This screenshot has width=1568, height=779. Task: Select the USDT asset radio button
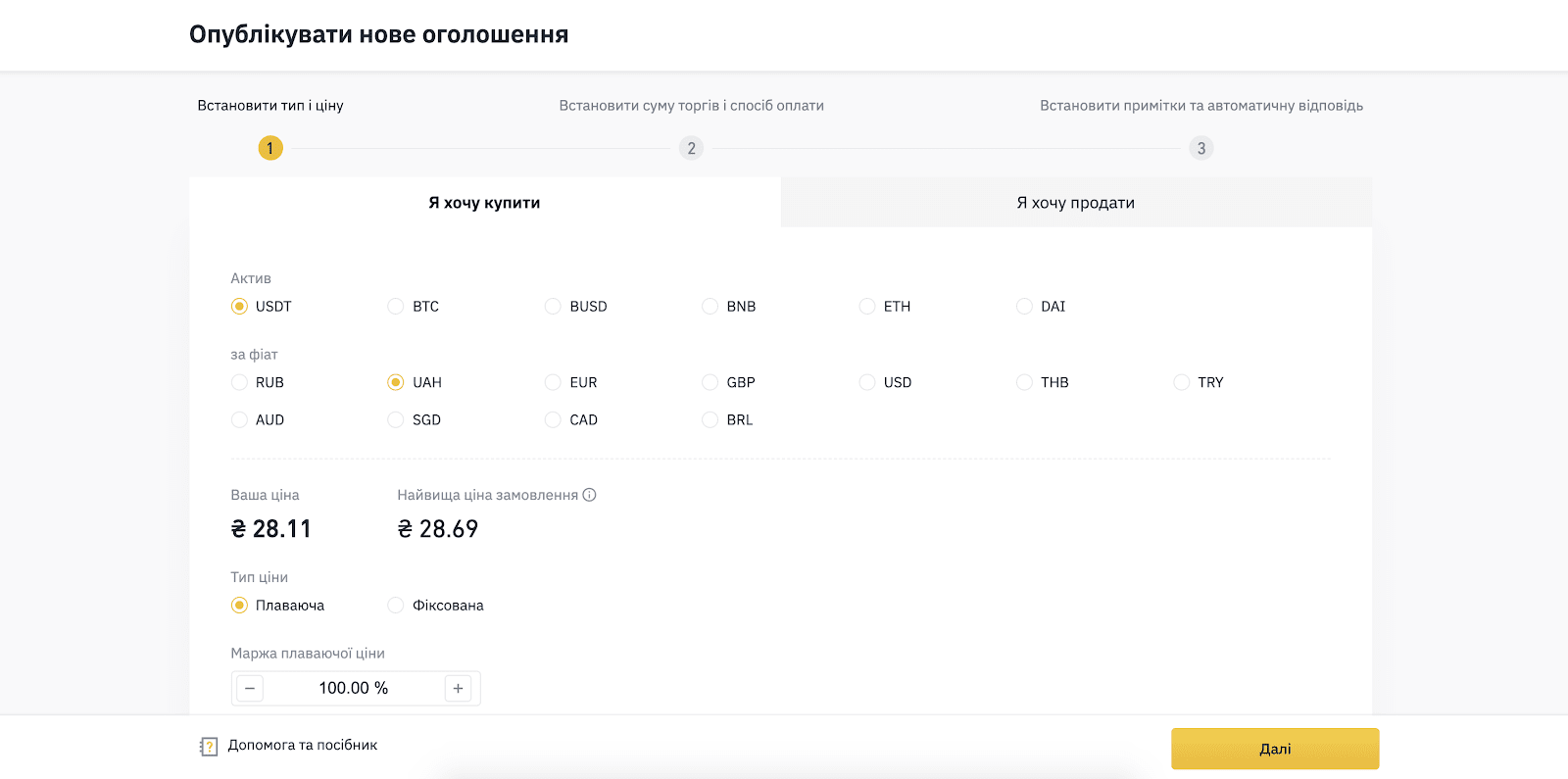[x=239, y=307]
